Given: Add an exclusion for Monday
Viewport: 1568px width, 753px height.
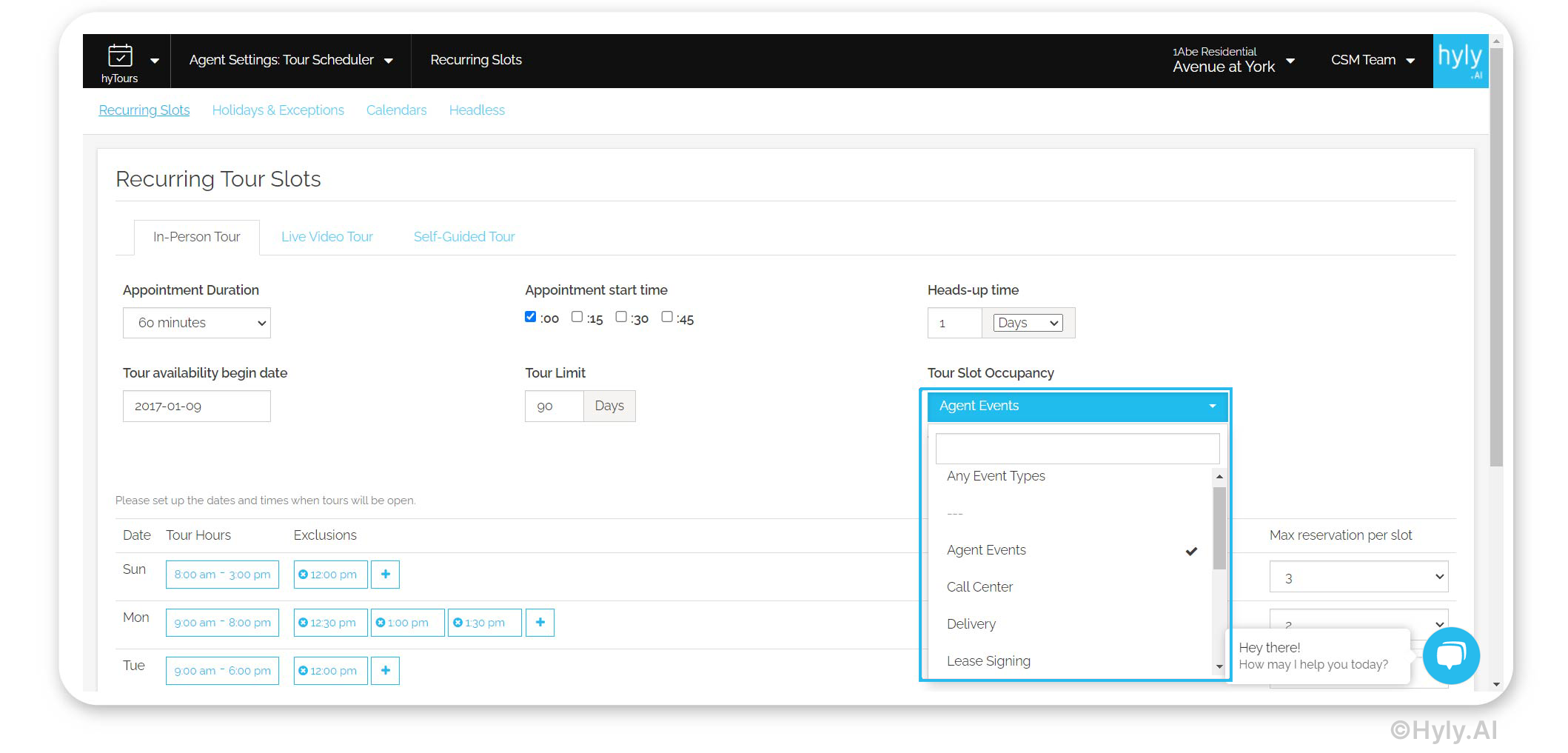Looking at the screenshot, I should point(540,623).
